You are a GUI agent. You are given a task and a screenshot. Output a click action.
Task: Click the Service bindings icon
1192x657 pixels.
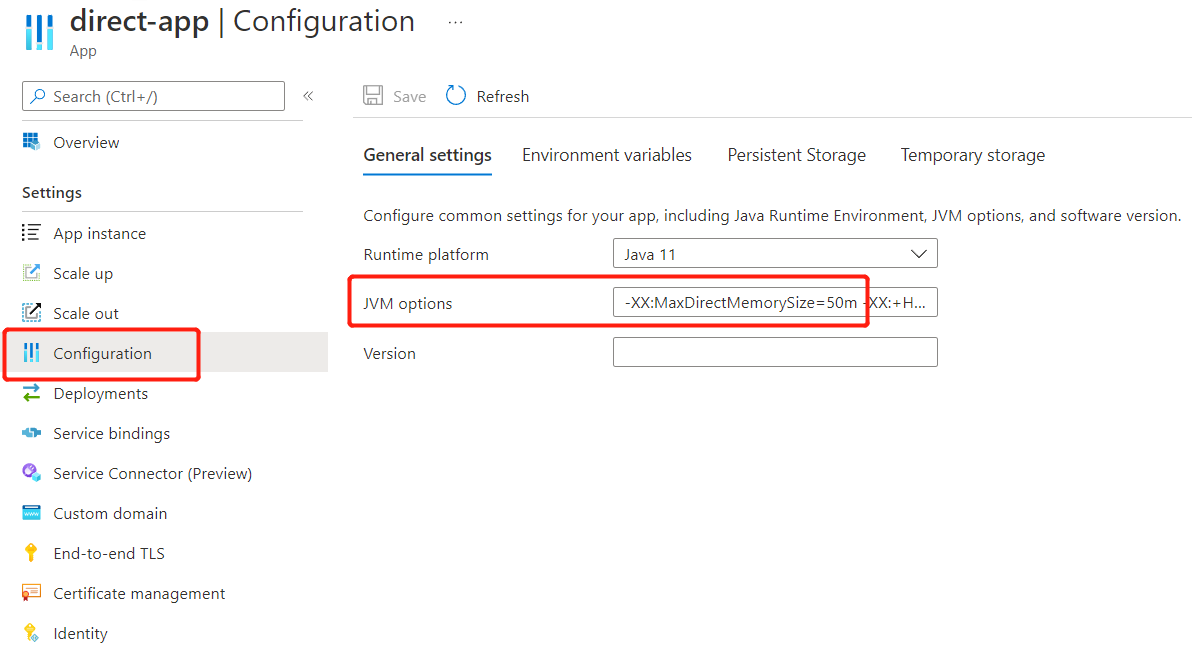point(31,433)
